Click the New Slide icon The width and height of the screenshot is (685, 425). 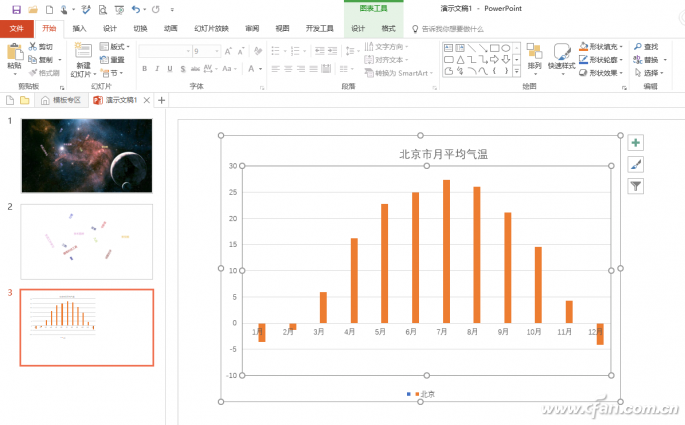click(82, 51)
